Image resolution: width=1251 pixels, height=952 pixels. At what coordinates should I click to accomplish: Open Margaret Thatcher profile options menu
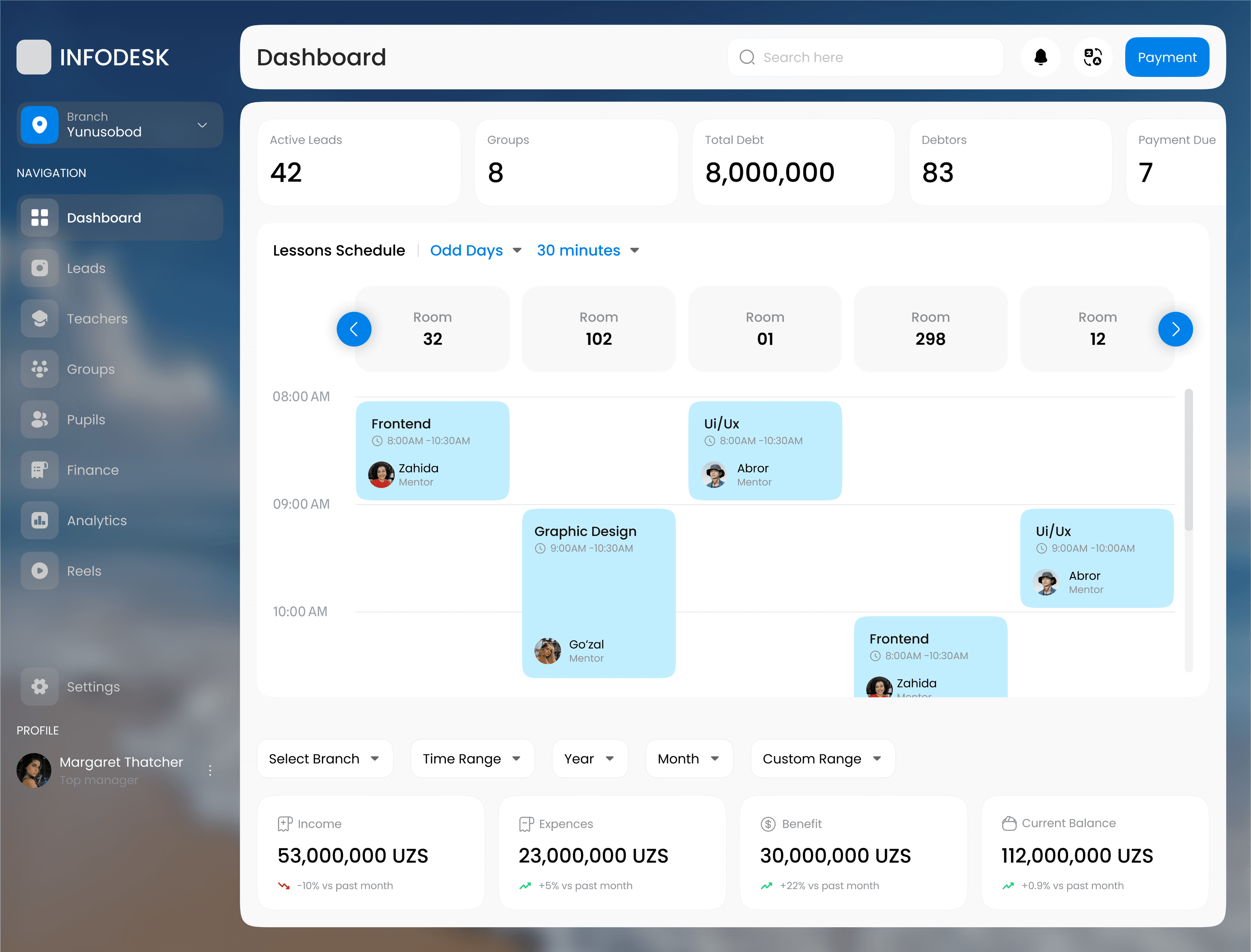pos(210,771)
